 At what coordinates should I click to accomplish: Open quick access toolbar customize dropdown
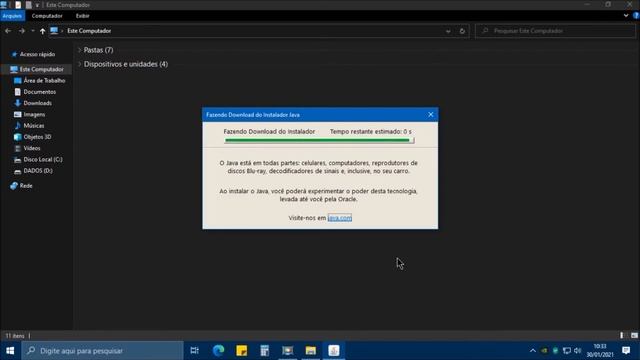click(37, 5)
